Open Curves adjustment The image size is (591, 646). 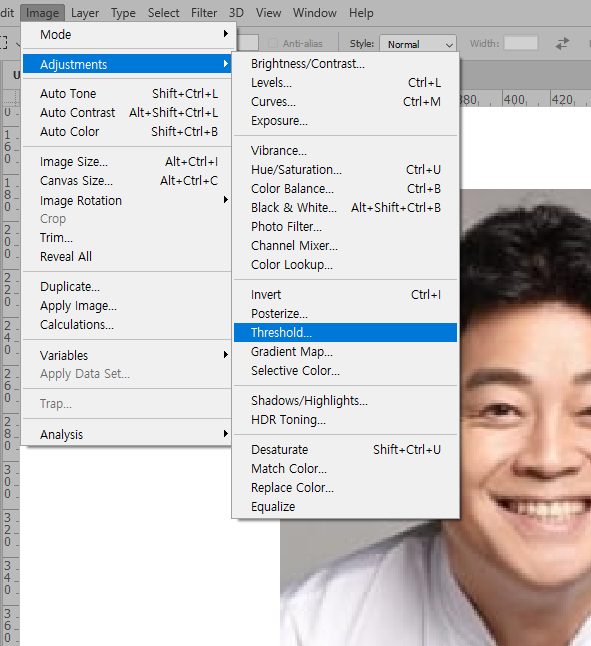346,101
